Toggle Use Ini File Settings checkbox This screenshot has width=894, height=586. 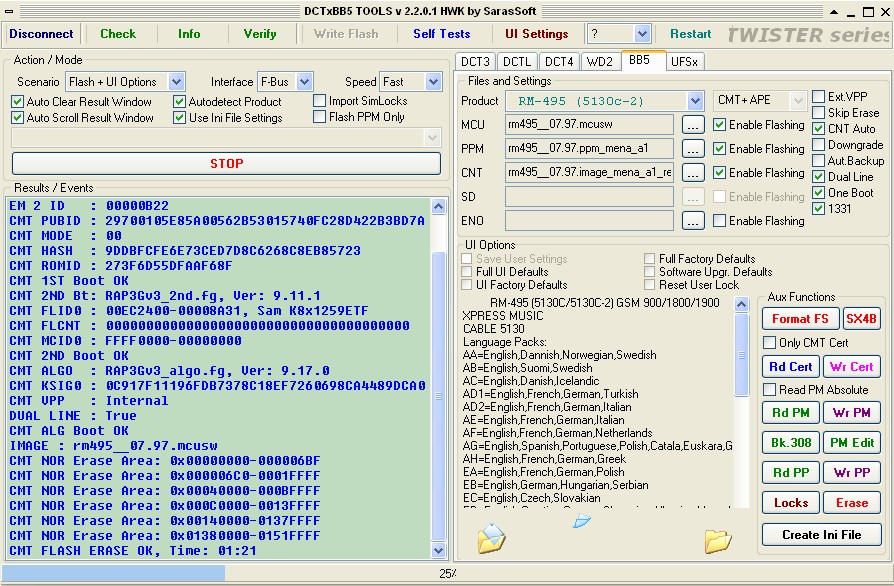[180, 118]
